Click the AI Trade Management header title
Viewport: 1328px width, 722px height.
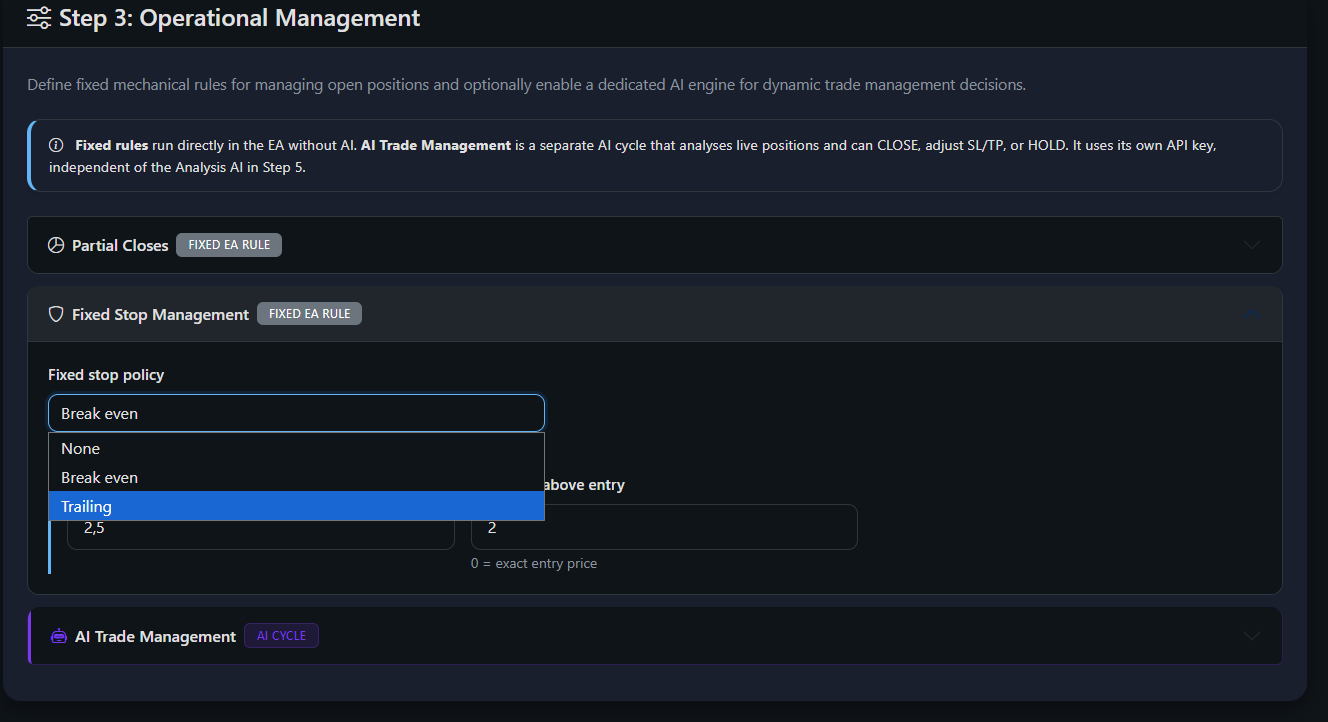coord(155,636)
